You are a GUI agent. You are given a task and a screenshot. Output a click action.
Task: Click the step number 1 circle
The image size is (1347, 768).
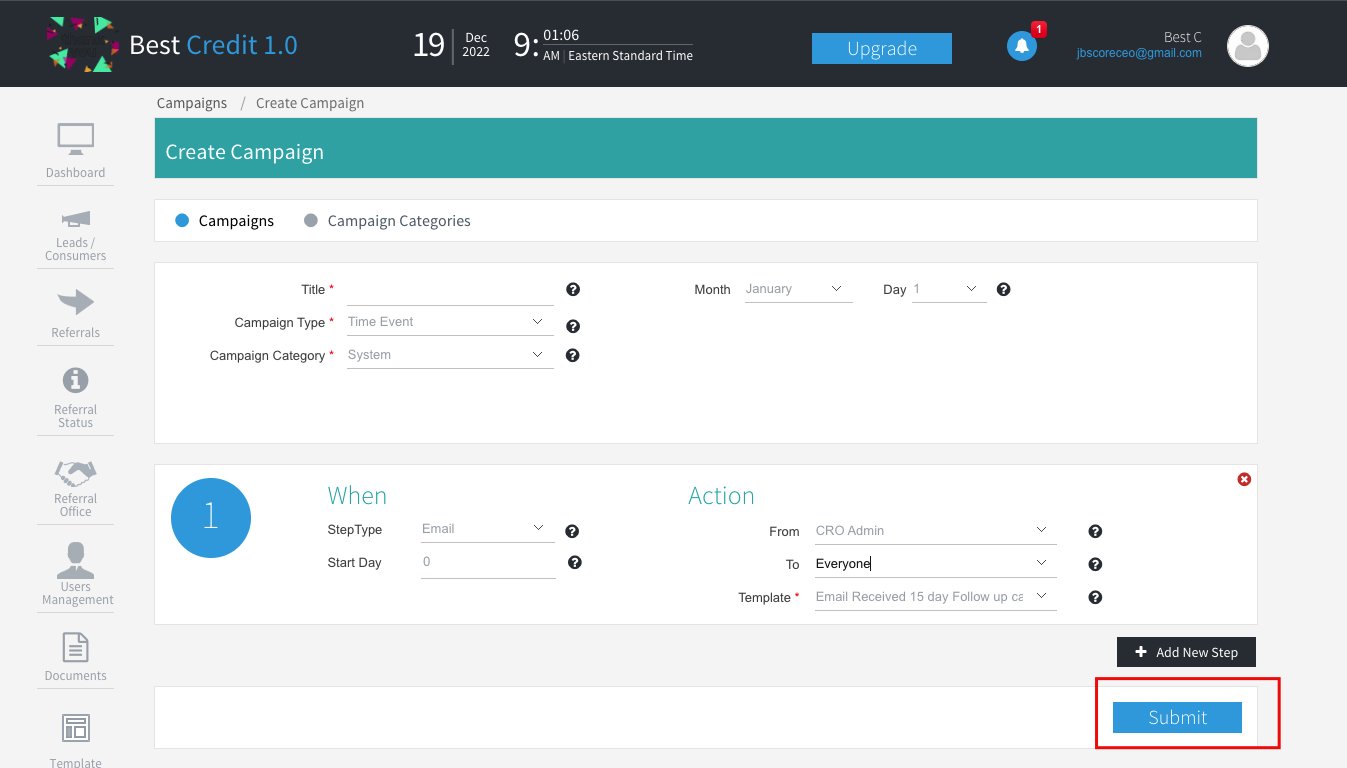pos(211,518)
